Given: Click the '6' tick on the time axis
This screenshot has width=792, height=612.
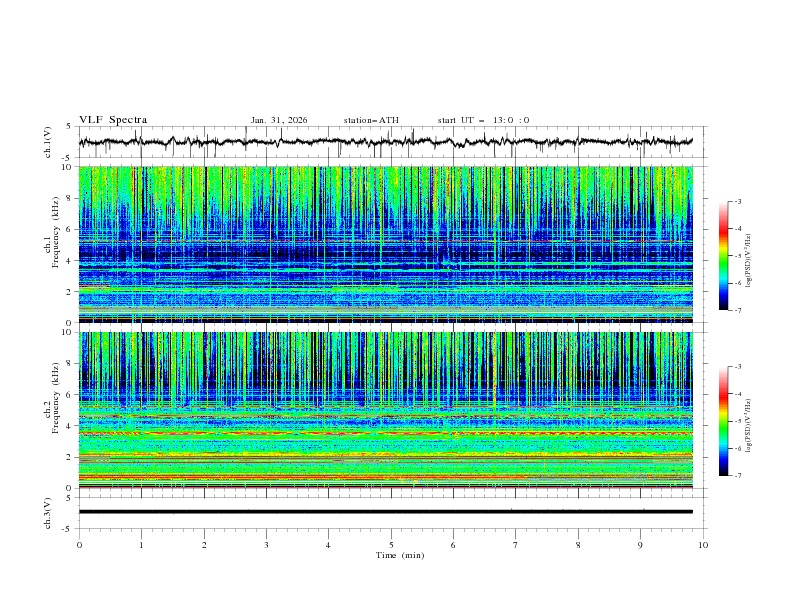Looking at the screenshot, I should pyautogui.click(x=453, y=545).
